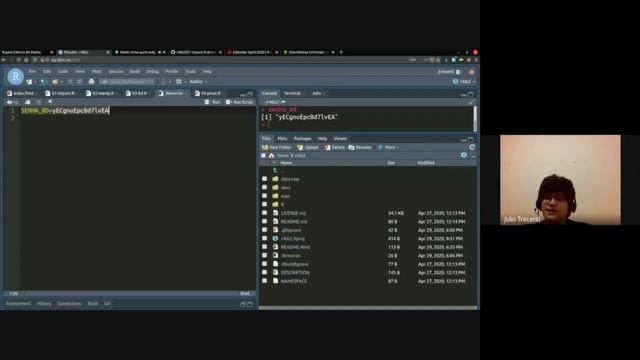The image size is (640, 360).
Task: Click the sign-out icon next to username
Action: [x=459, y=72]
